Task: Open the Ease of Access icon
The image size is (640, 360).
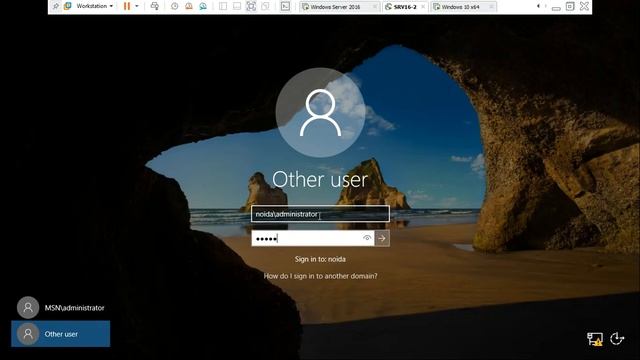Action: [x=617, y=338]
